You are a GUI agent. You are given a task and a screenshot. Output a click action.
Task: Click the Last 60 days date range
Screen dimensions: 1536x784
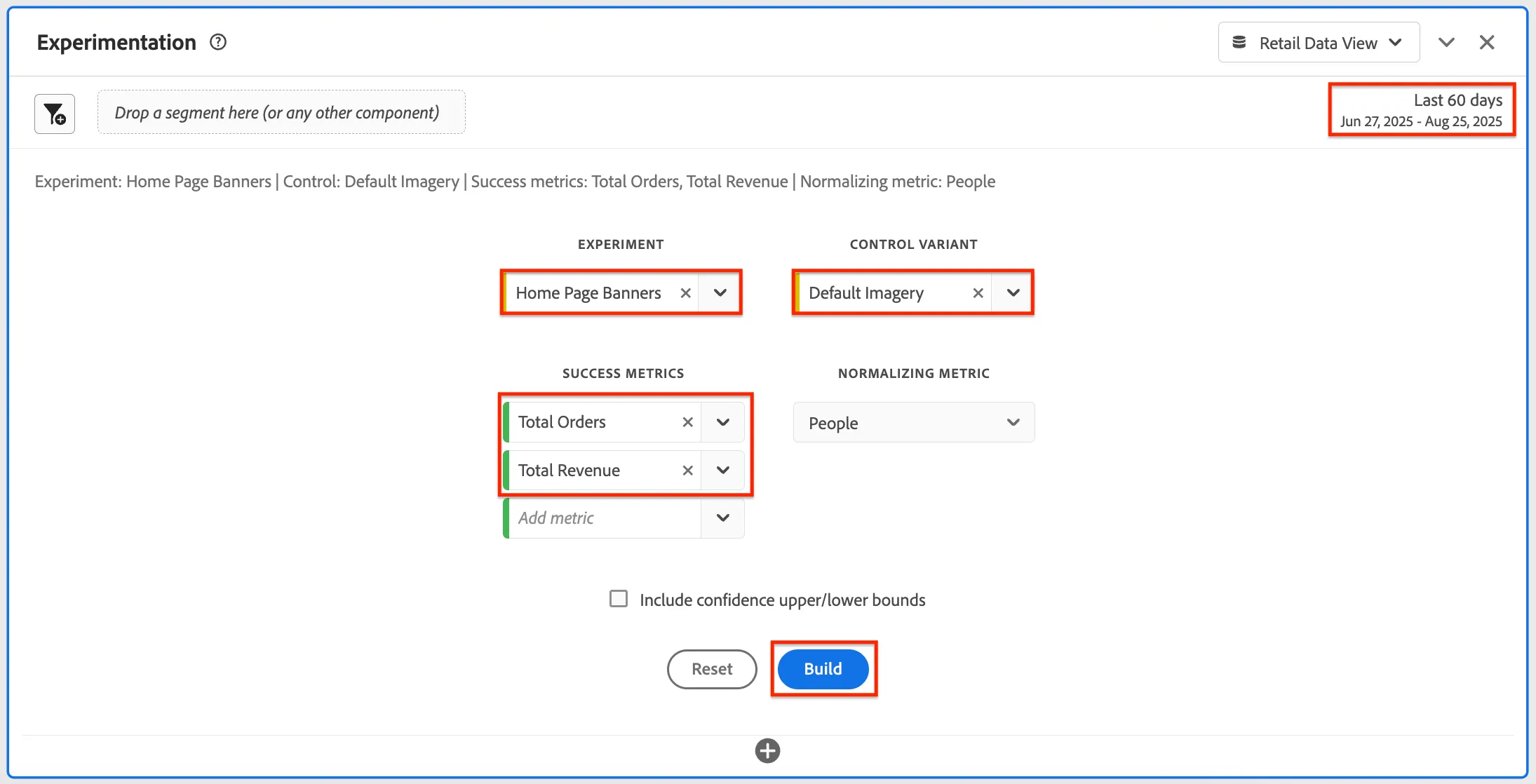[x=1422, y=110]
